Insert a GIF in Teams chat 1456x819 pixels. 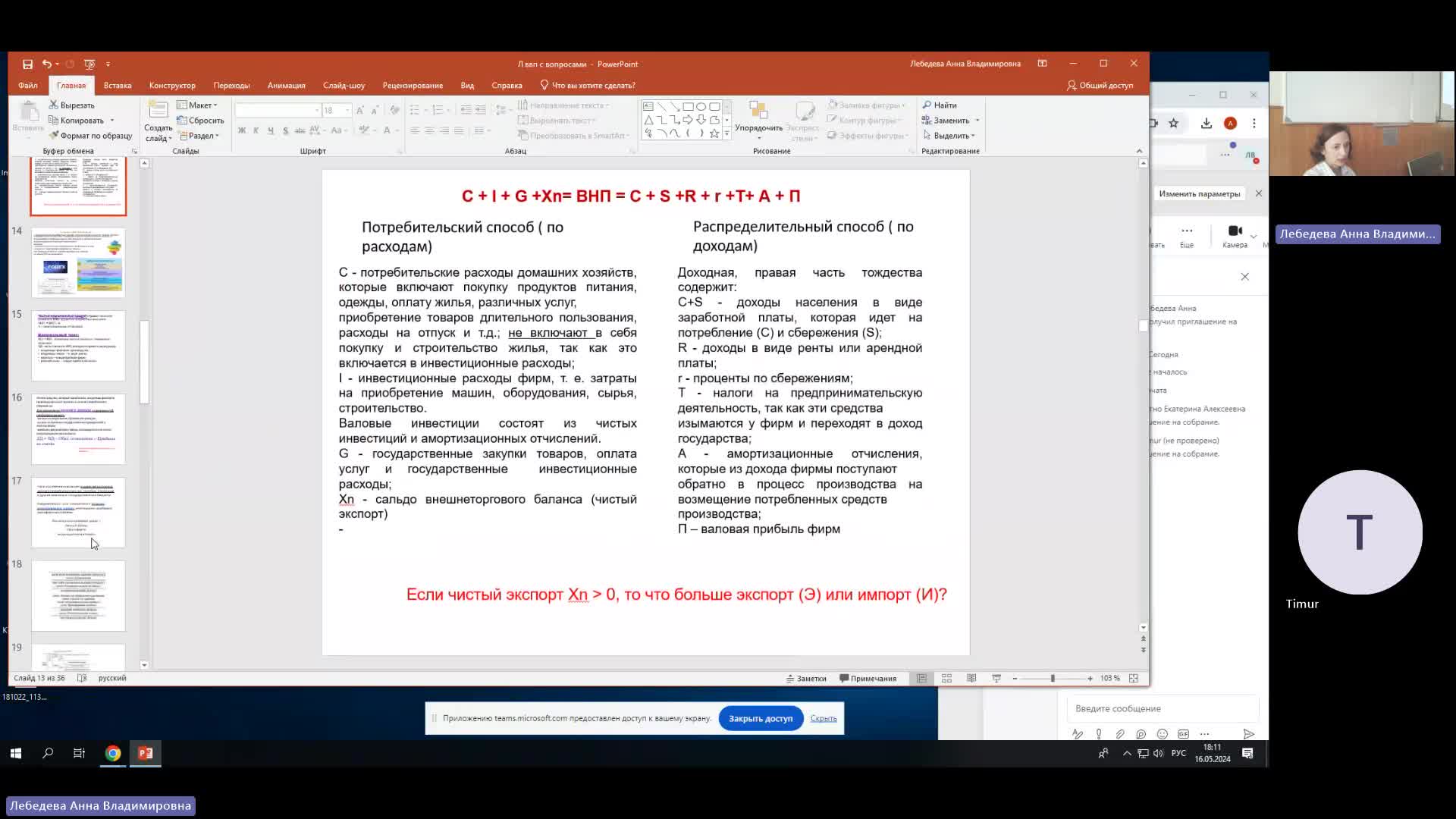coord(1183,734)
